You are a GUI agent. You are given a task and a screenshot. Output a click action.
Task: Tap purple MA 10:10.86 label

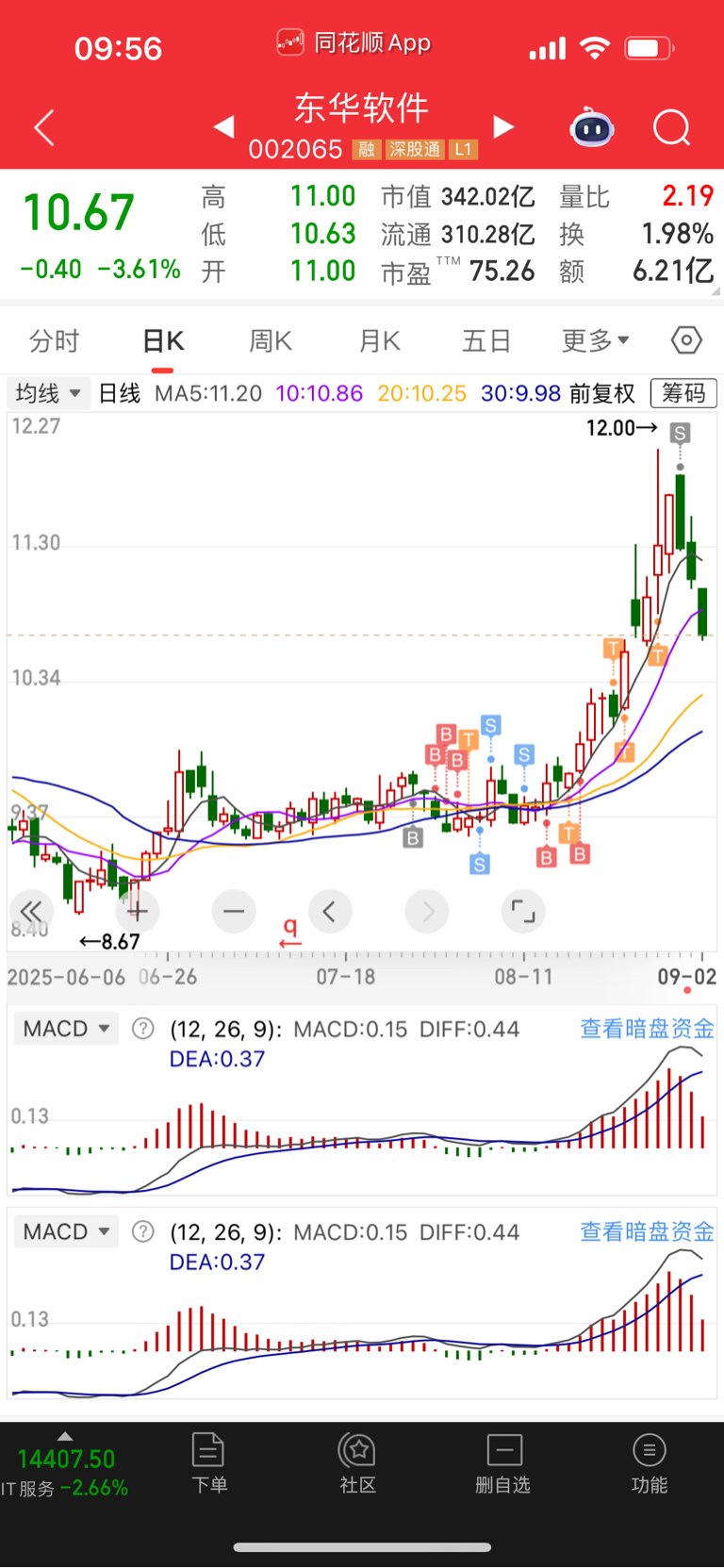click(319, 393)
